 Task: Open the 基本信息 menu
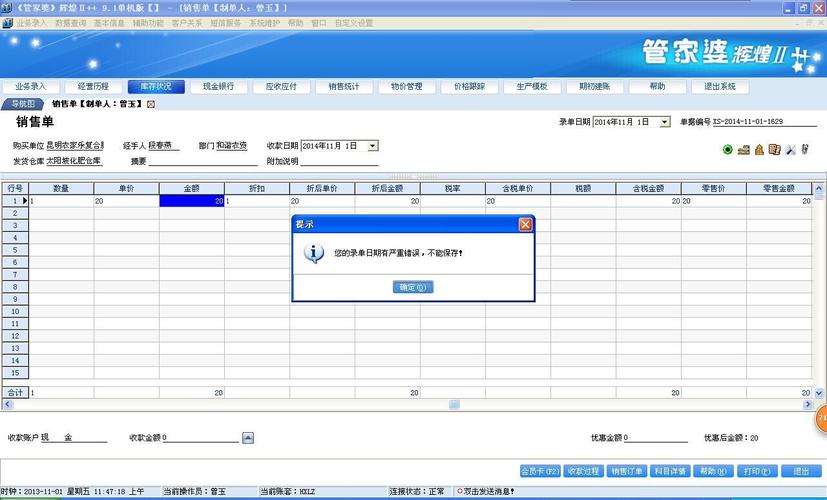click(109, 23)
